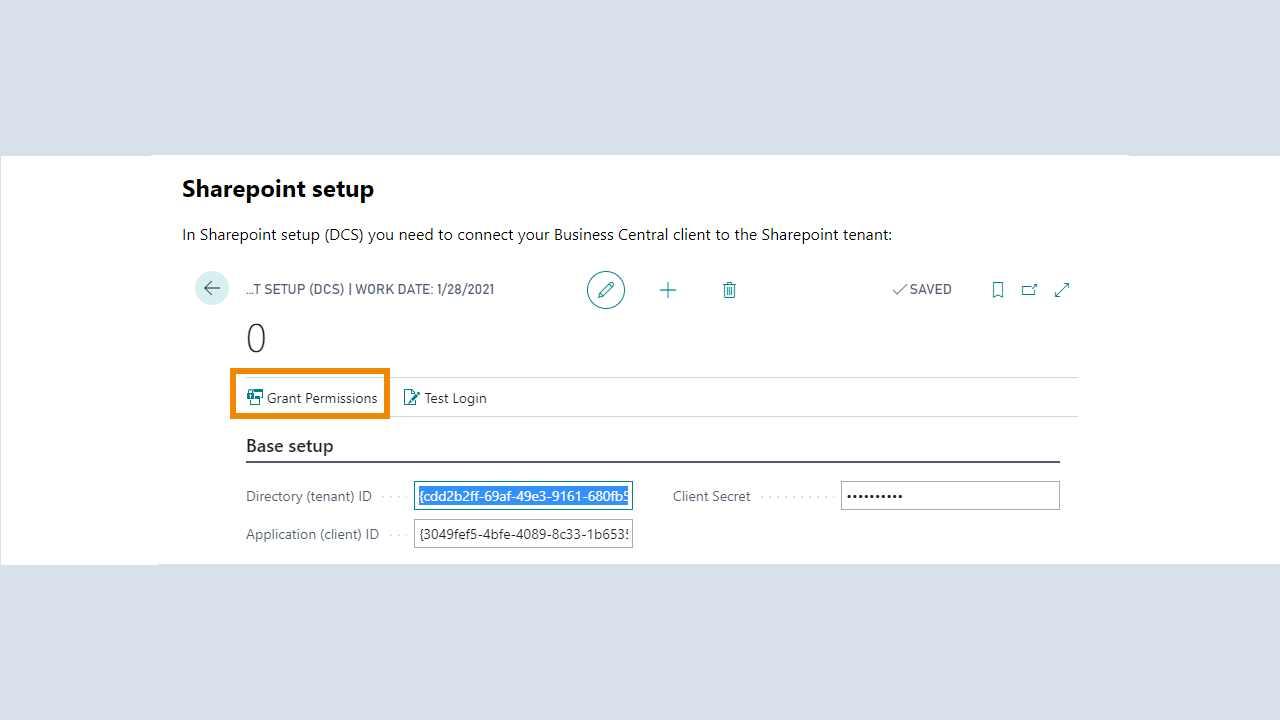
Task: Open page in new window icon
Action: click(x=1029, y=290)
